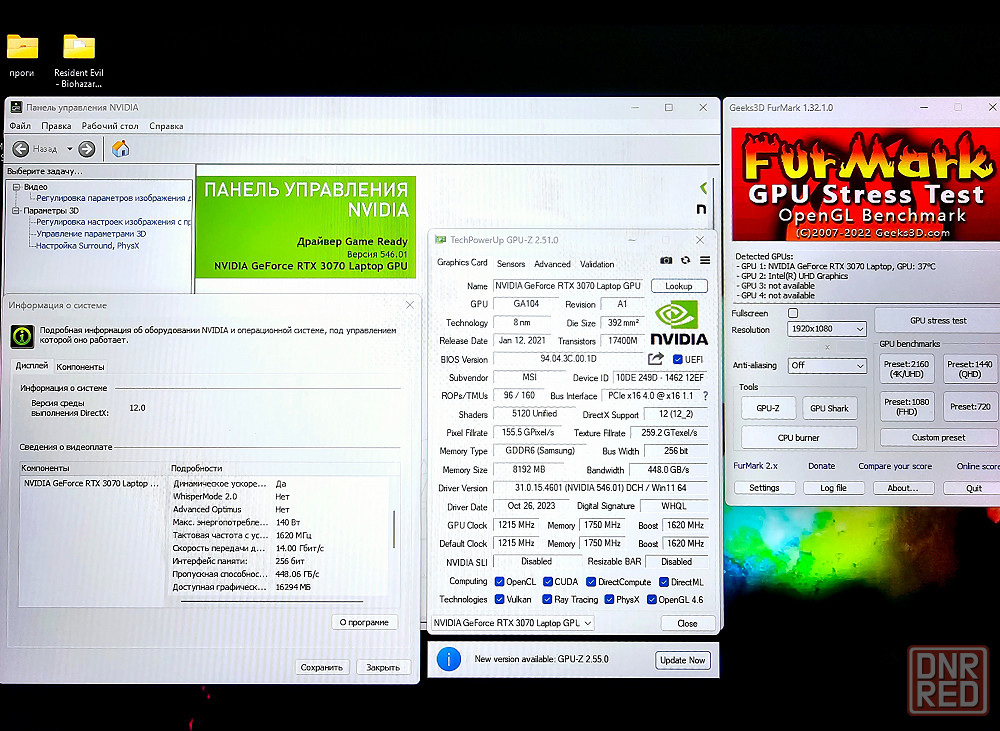Click the 'Compare your score' link

point(895,466)
